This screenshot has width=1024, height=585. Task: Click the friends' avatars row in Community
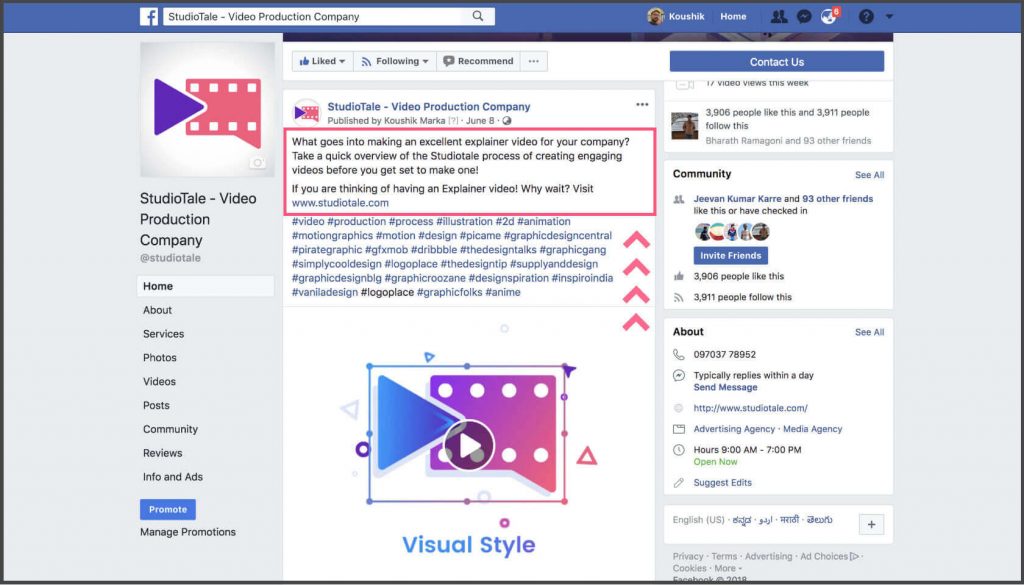tap(732, 231)
